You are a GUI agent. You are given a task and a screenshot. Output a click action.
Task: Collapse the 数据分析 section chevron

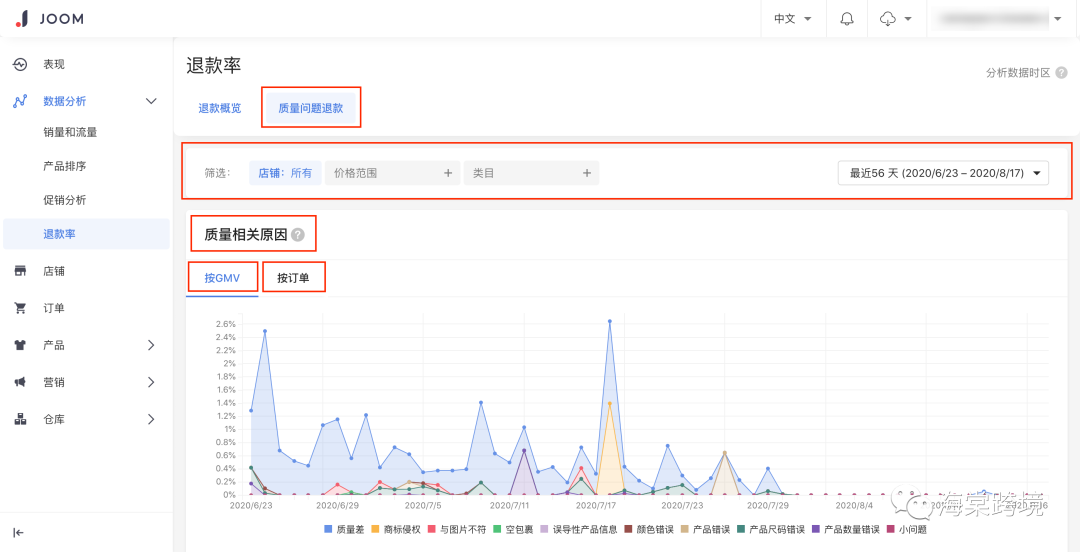click(152, 101)
